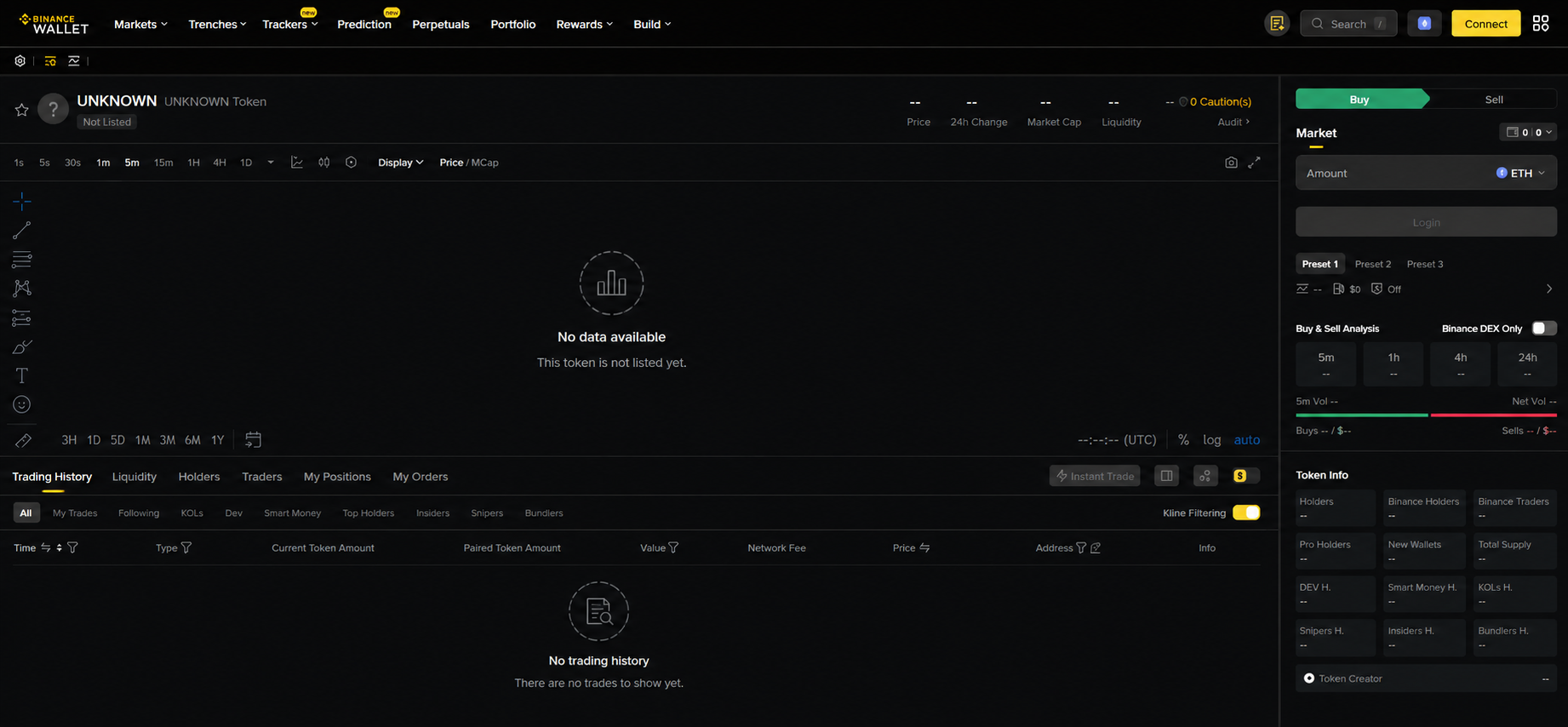
Task: Switch to the Liquidity tab
Action: click(x=134, y=477)
